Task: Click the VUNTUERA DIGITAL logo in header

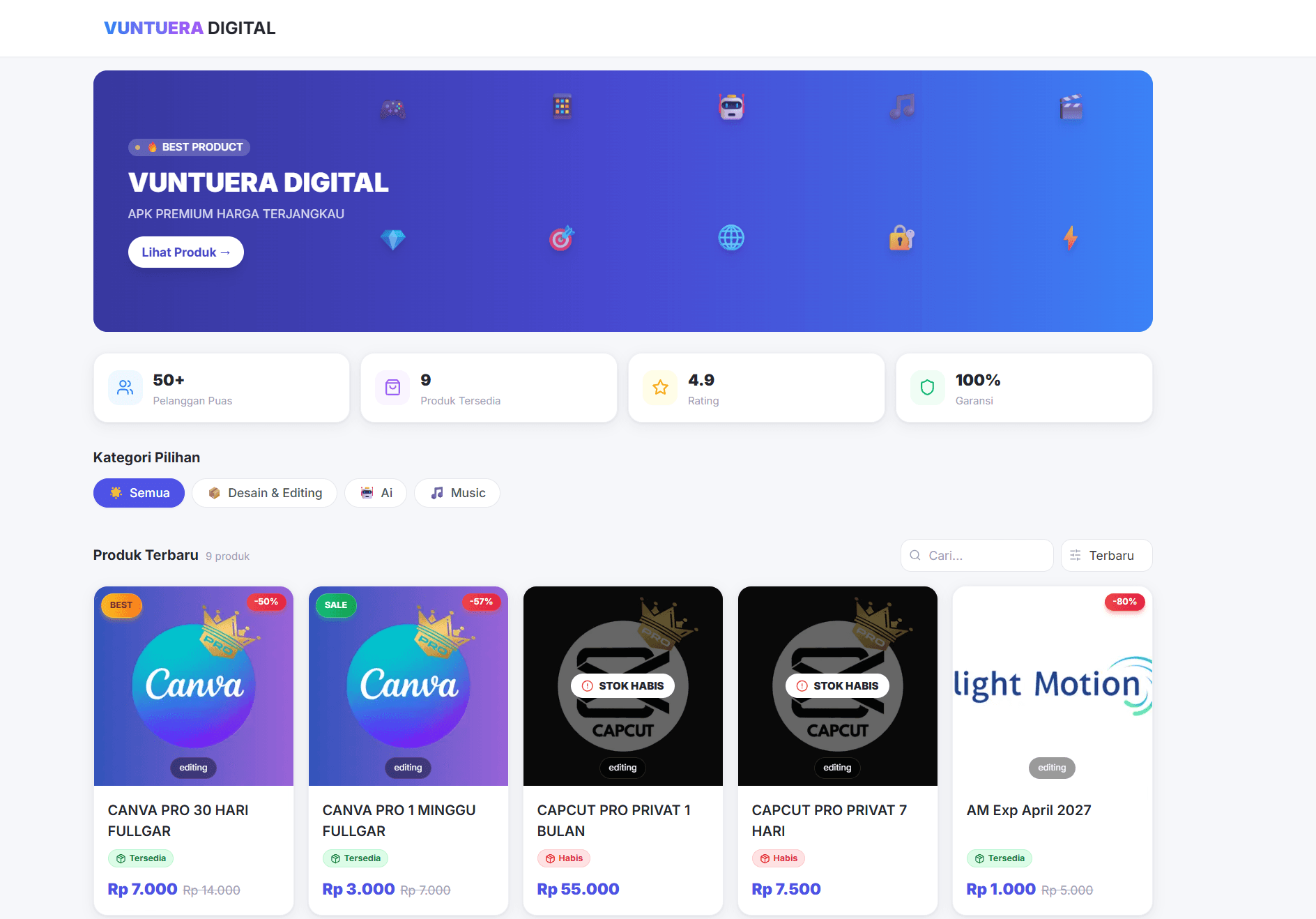Action: [x=190, y=28]
